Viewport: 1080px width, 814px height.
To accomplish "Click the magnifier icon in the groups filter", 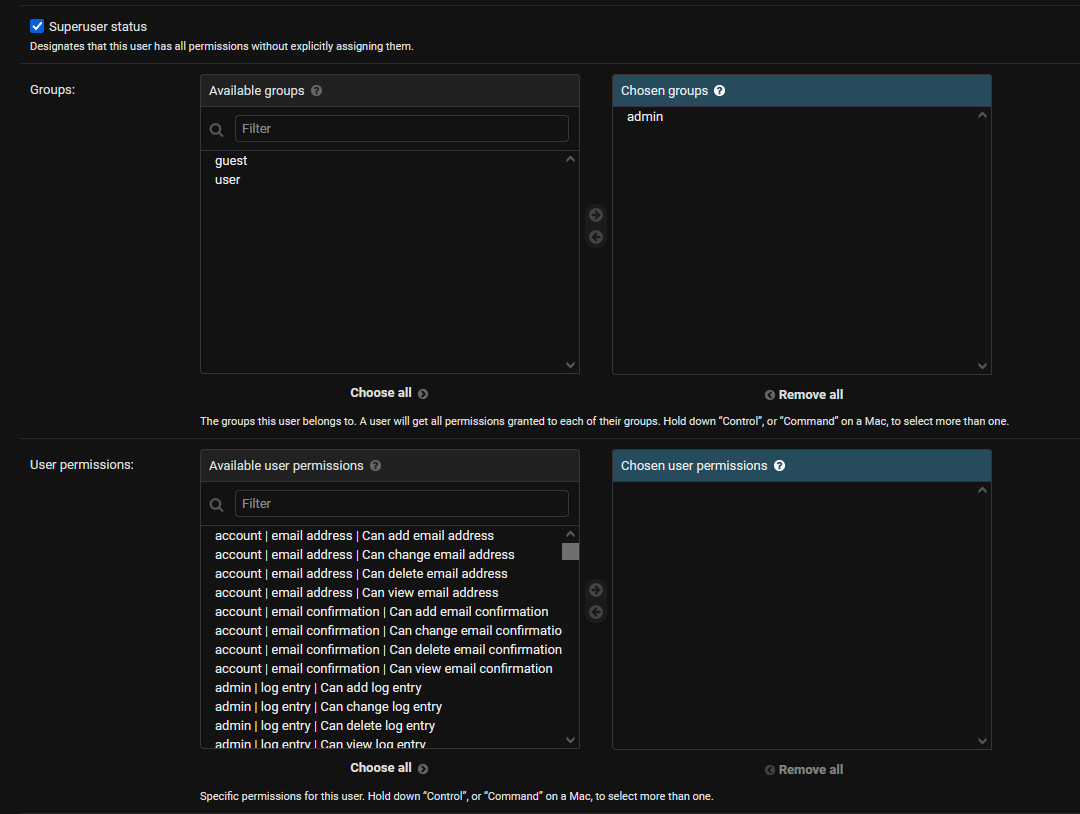I will point(216,129).
